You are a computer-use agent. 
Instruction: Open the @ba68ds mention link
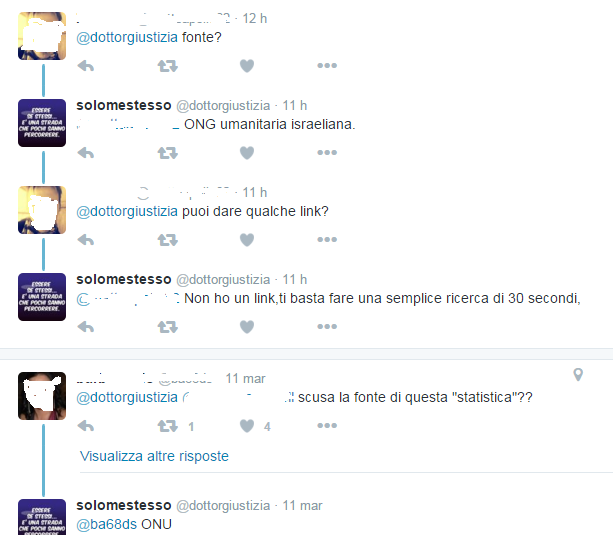coord(106,524)
